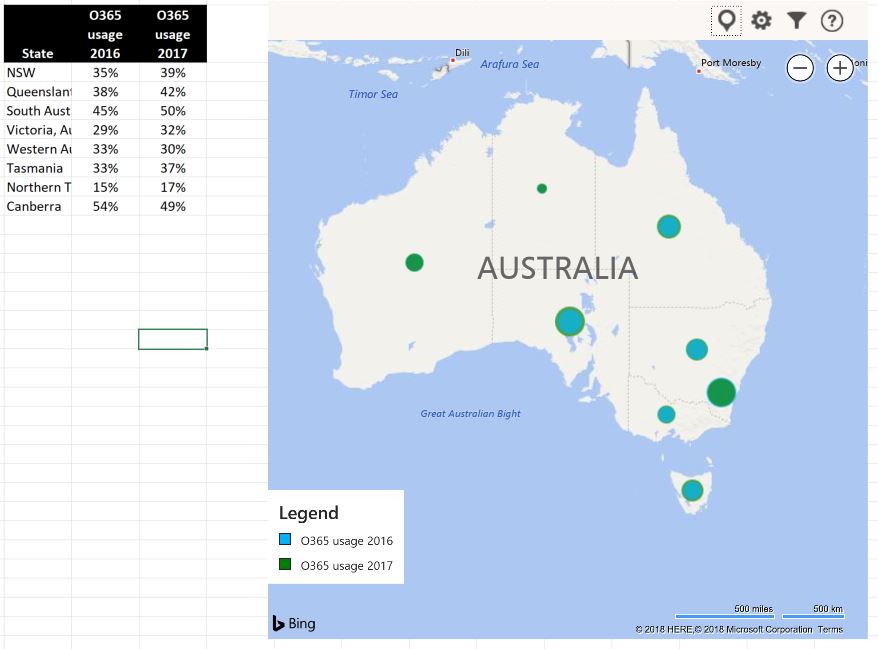Select the 15% cell for Northern Territory

tap(105, 187)
